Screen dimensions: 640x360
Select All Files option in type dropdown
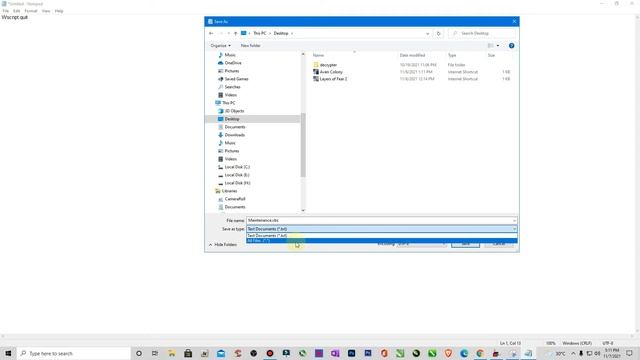[x=382, y=240]
